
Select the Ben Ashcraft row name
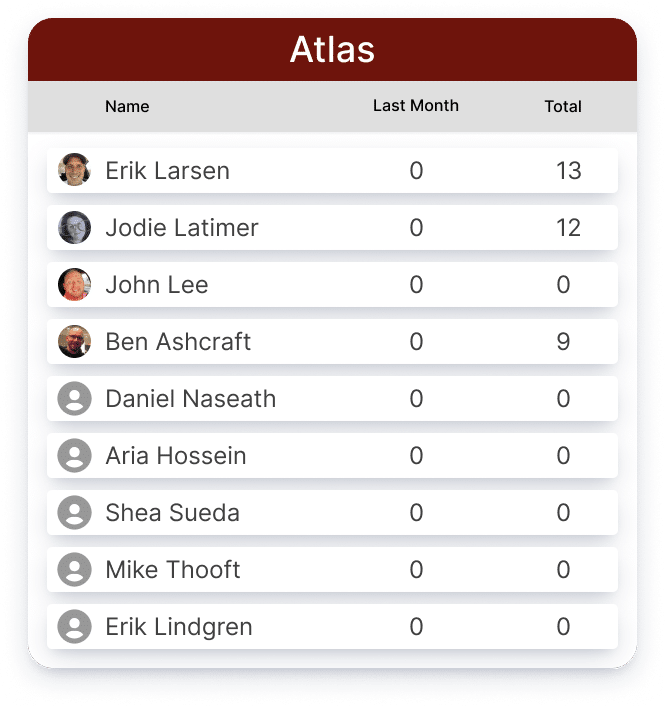[x=178, y=341]
